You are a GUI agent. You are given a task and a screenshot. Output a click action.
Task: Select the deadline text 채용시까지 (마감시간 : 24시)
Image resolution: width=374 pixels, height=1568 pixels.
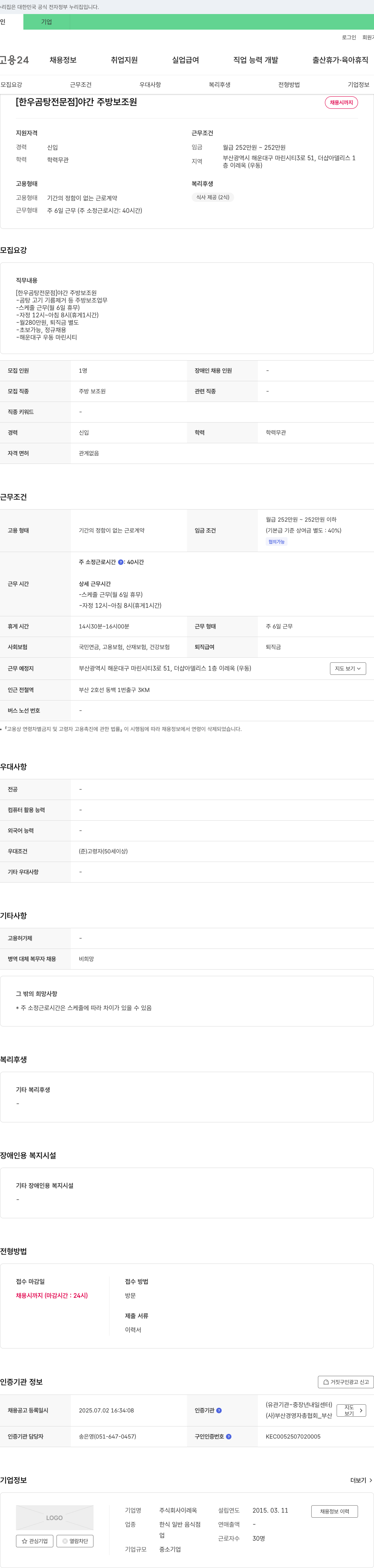52,1295
